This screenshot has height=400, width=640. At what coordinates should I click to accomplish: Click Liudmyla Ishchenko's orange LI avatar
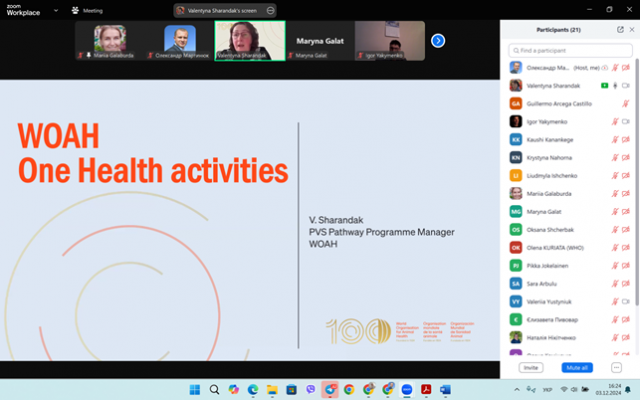[x=516, y=176]
